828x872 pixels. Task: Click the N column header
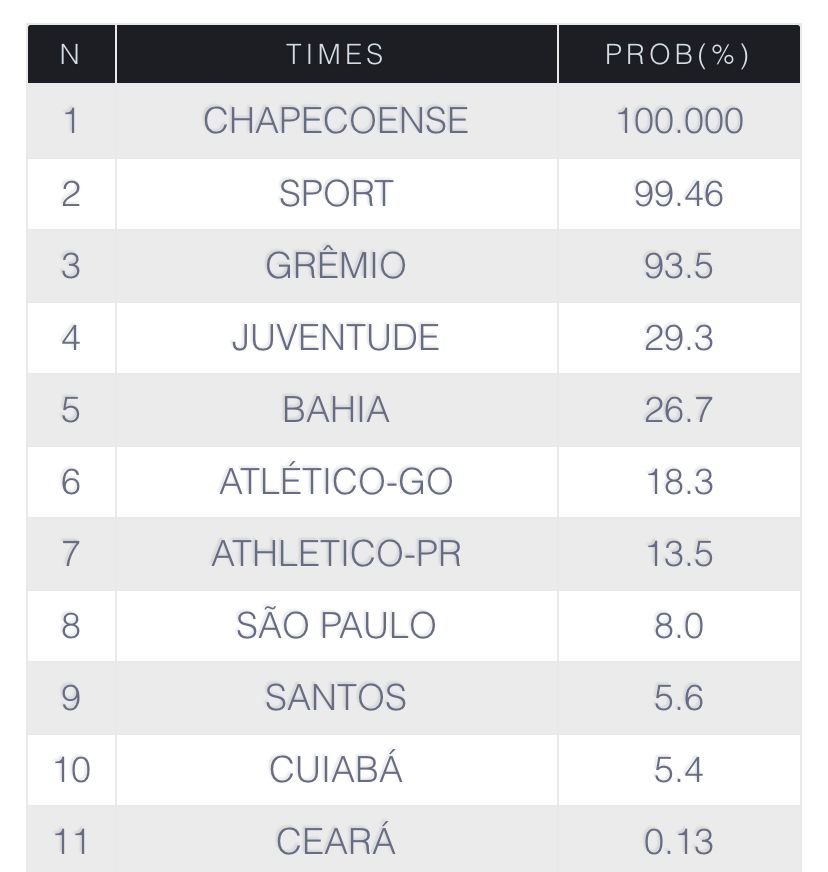70,54
